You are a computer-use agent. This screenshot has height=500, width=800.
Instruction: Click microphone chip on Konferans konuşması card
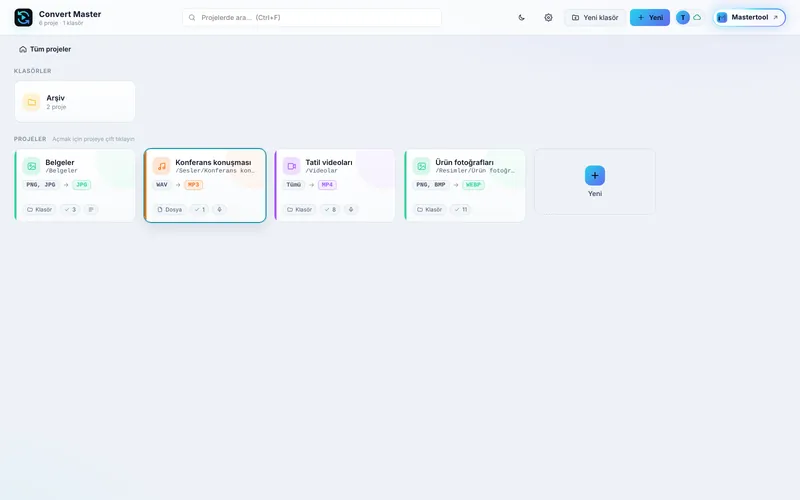tap(219, 209)
